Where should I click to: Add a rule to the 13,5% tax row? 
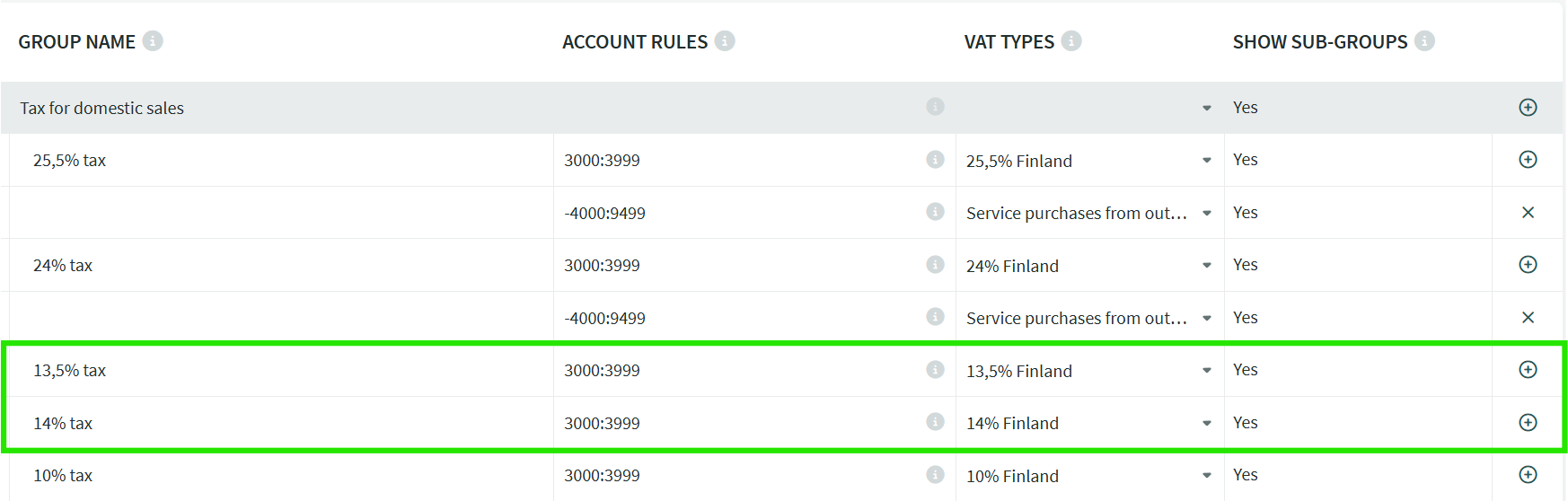(1528, 370)
